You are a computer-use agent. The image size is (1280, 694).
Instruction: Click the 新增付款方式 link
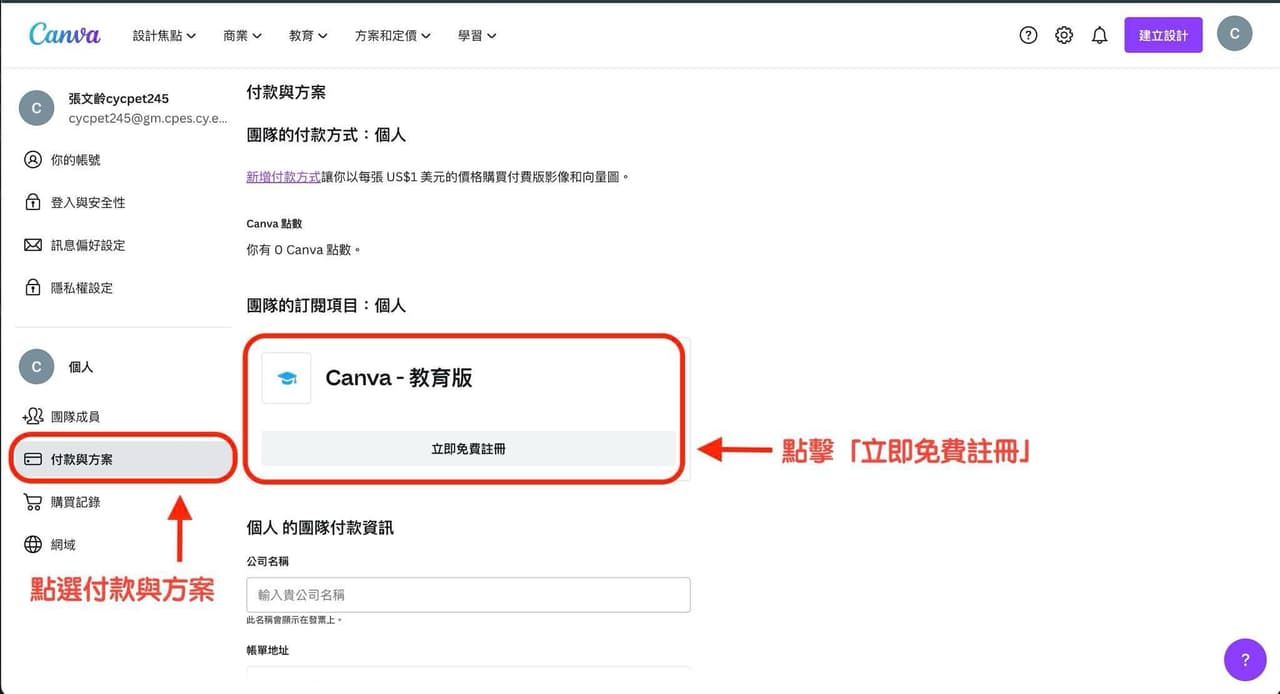click(283, 177)
